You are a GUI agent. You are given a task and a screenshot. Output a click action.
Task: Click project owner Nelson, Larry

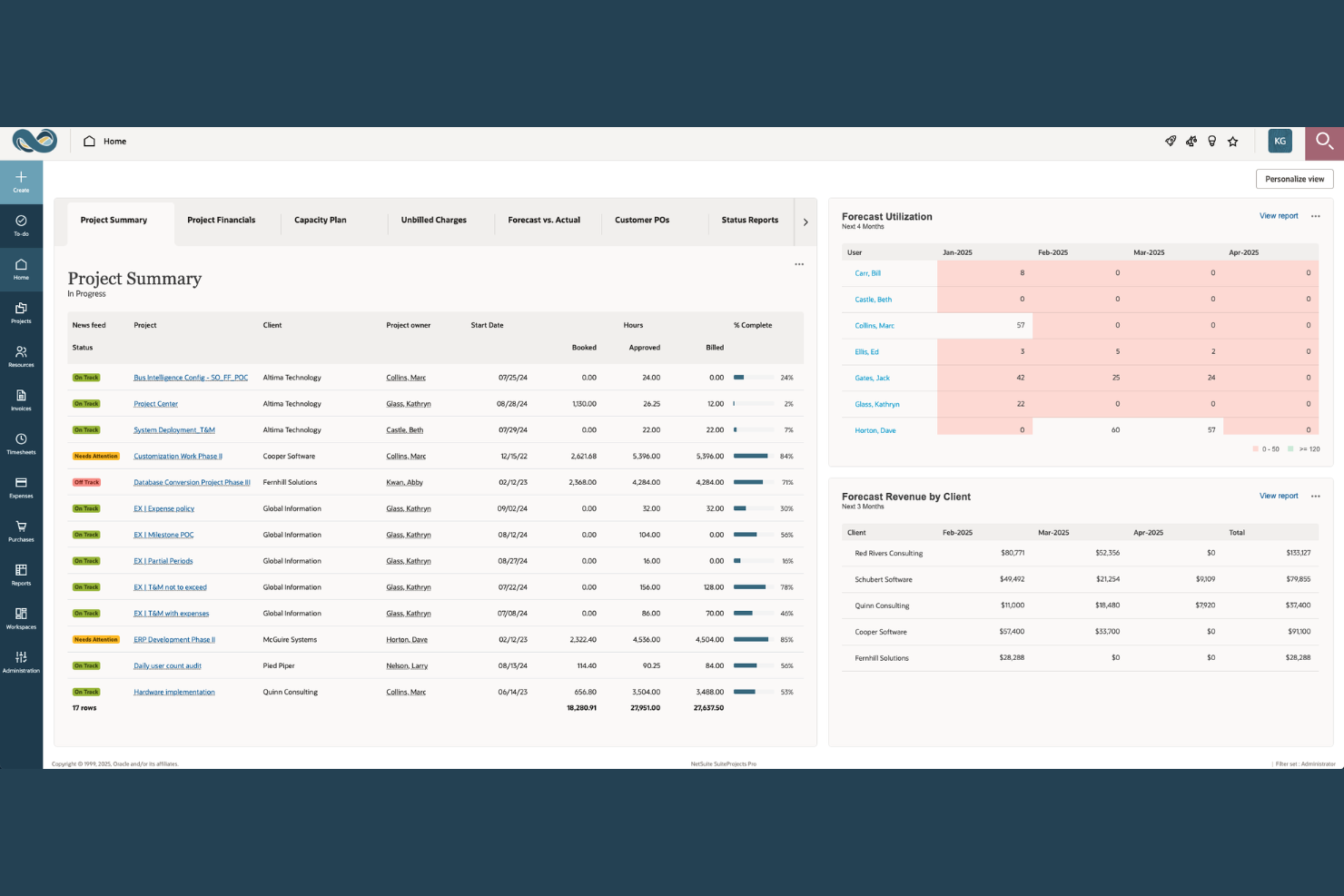(407, 666)
